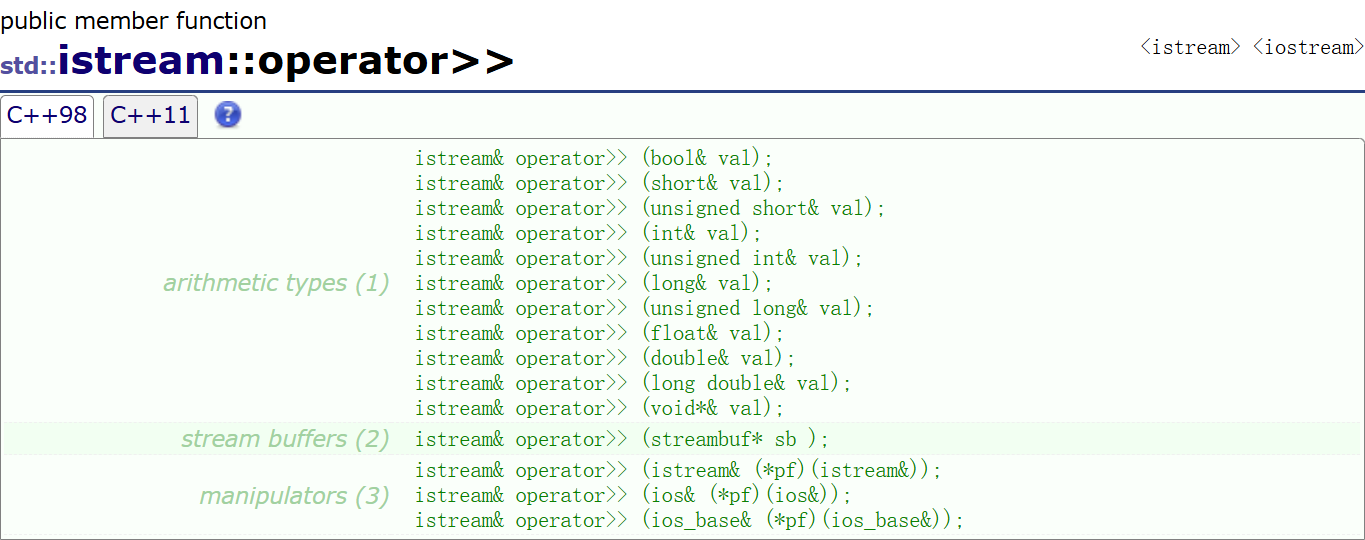
Task: Click the (ios_base& (*pf)(ios_base&)) overload line
Action: [x=690, y=520]
